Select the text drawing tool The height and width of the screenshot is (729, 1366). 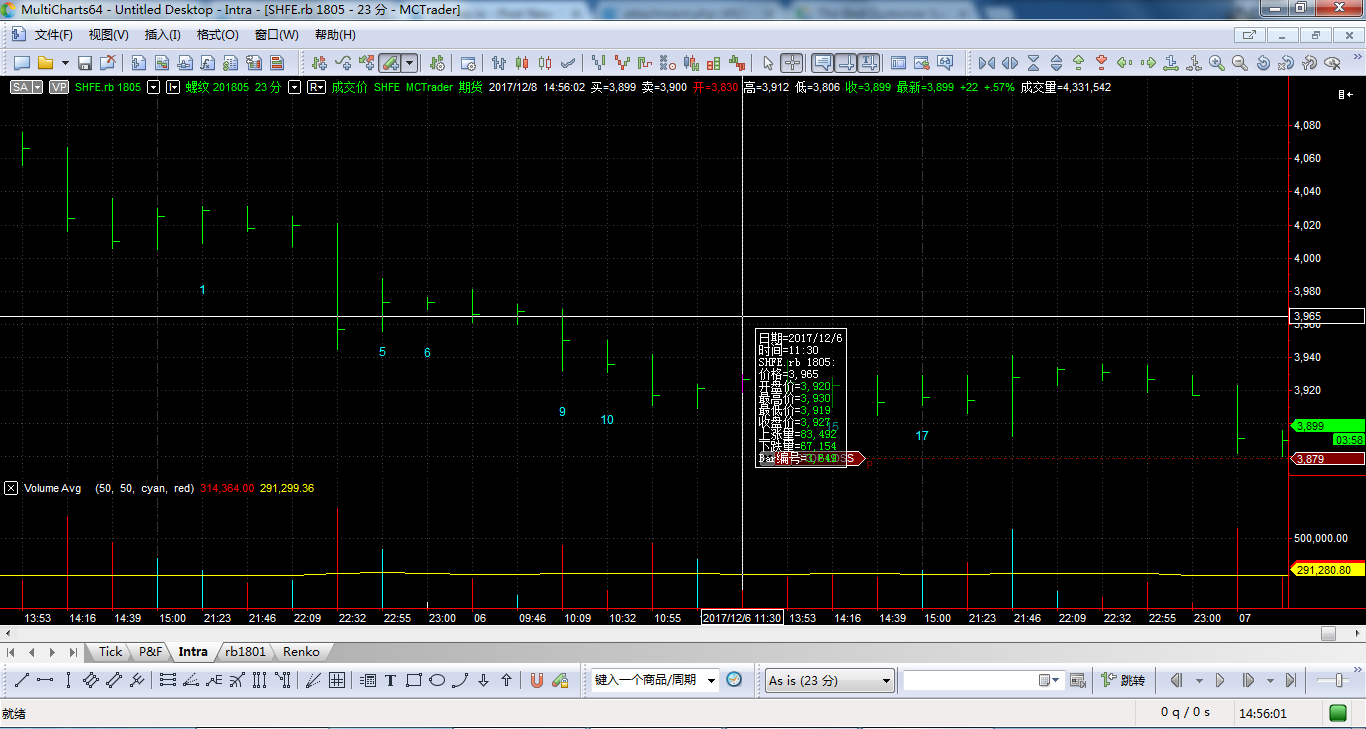tap(390, 681)
